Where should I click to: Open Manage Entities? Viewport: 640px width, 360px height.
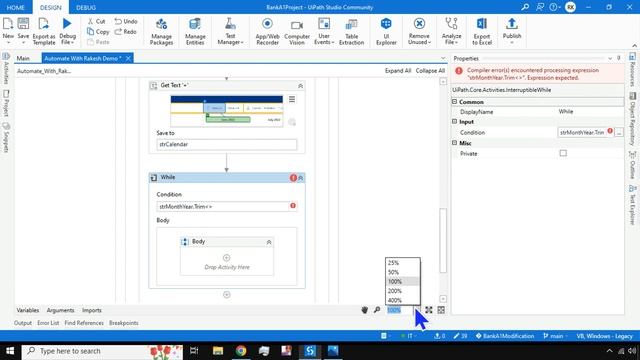(x=195, y=31)
